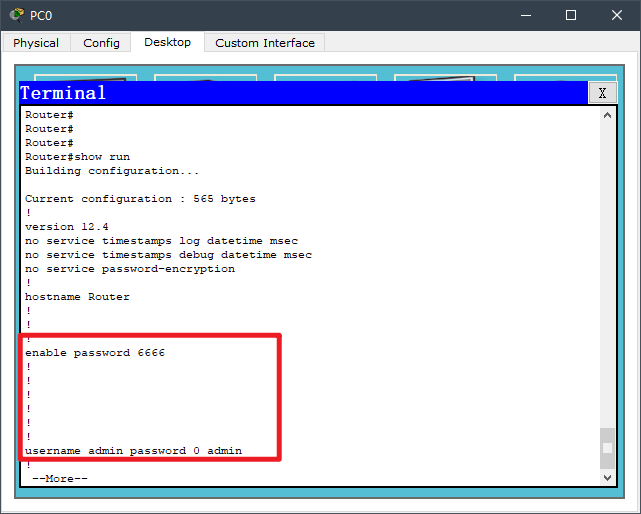
Task: Click the terminal scrollbar down arrow
Action: [607, 477]
